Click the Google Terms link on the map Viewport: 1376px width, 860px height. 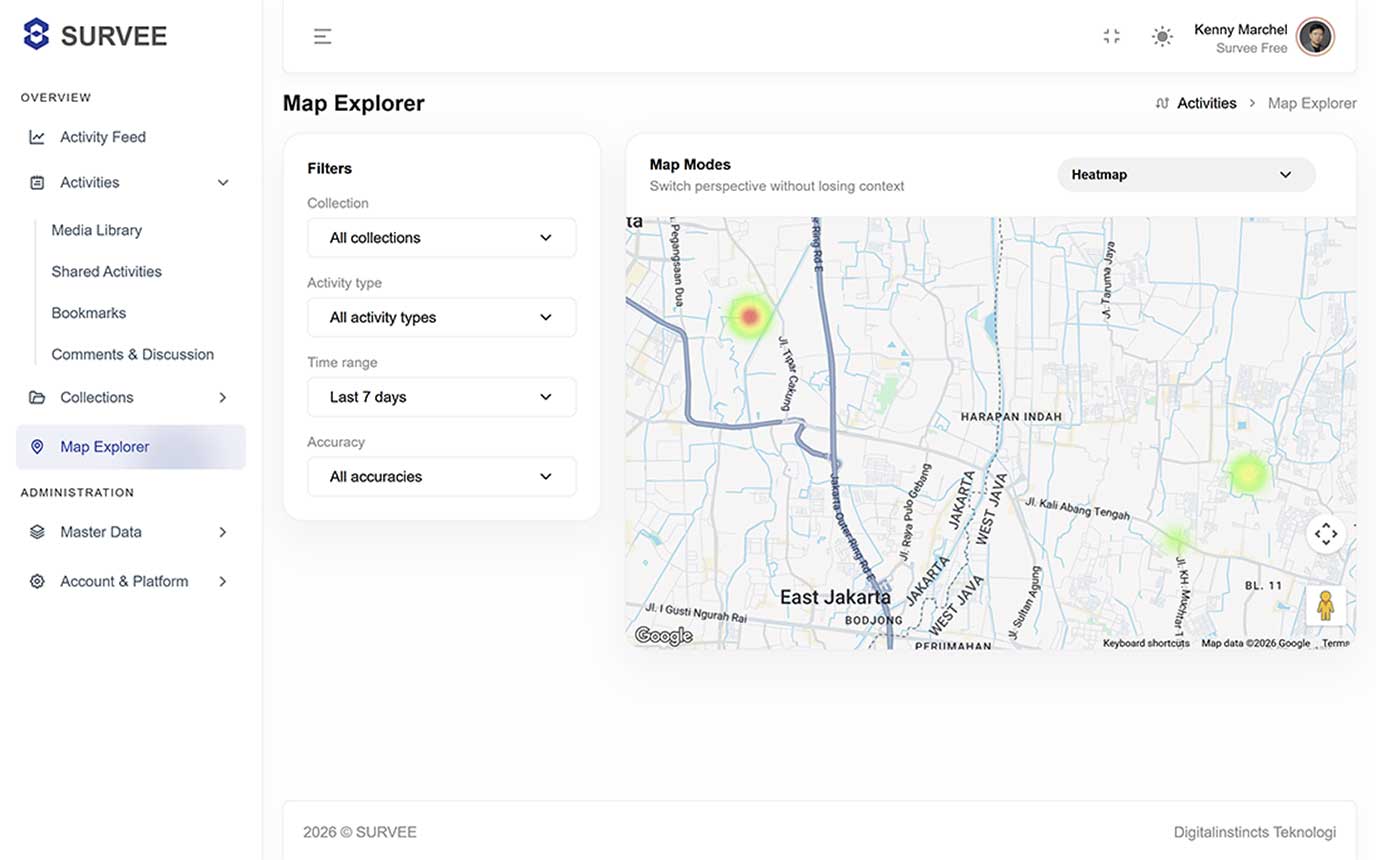[x=1337, y=643]
